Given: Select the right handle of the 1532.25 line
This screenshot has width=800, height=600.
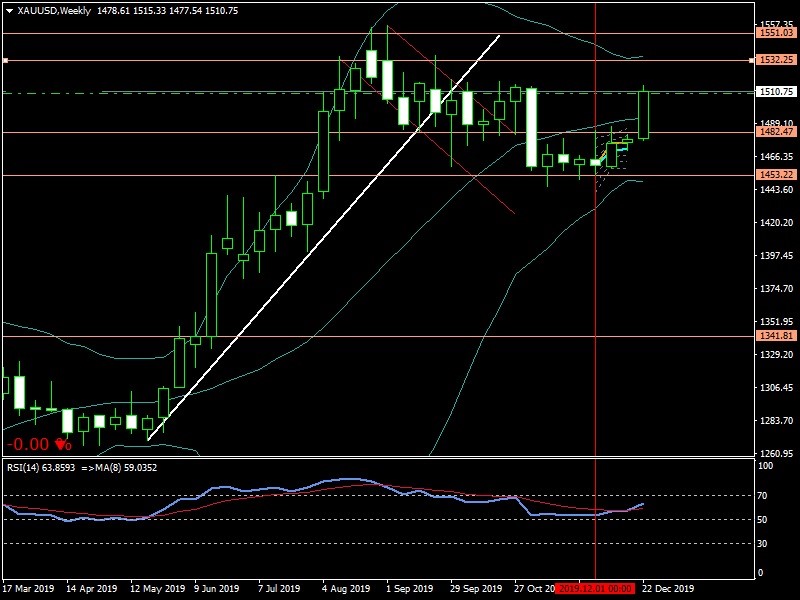Looking at the screenshot, I should (750, 60).
